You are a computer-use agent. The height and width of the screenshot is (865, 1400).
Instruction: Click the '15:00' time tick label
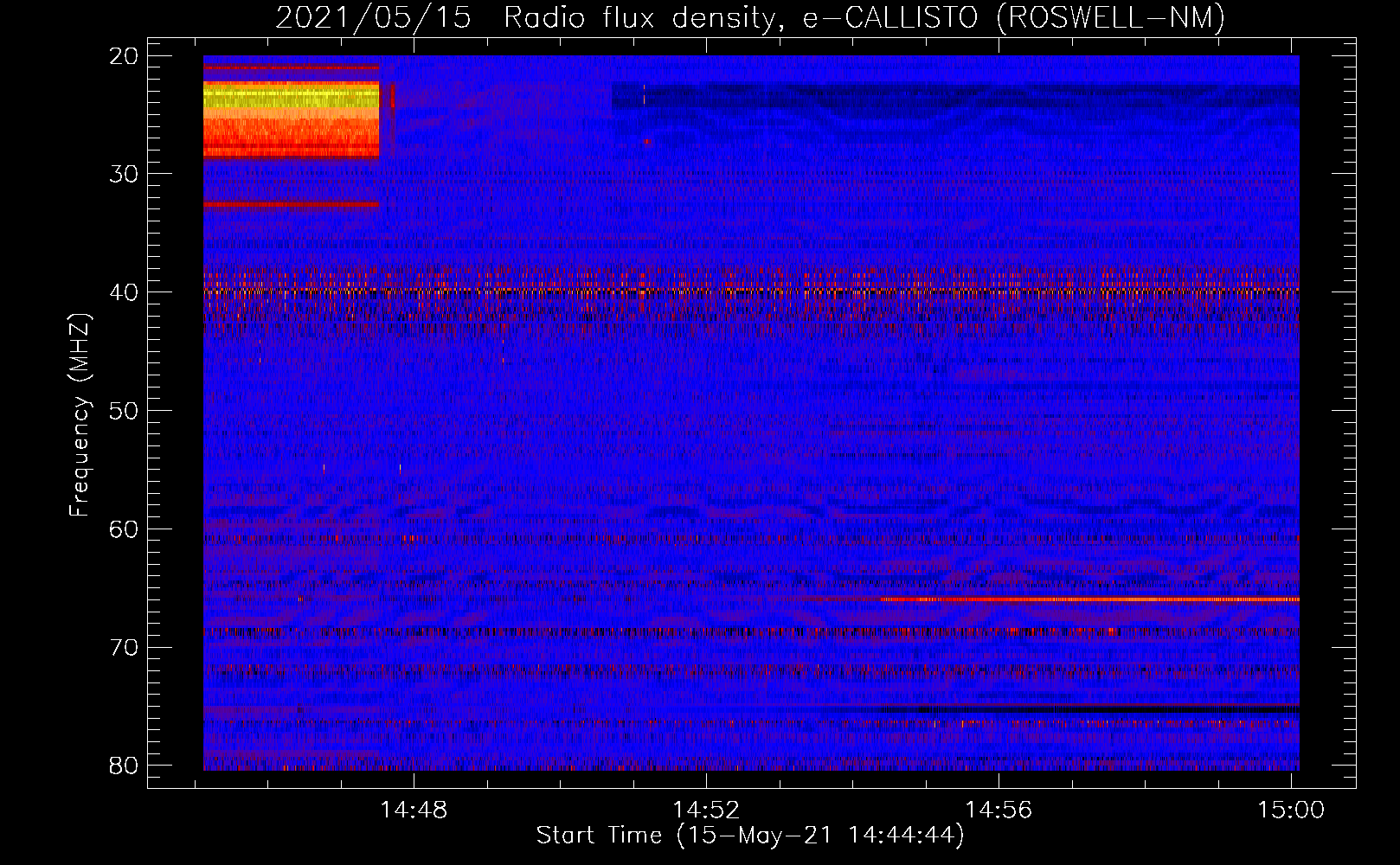tap(1291, 811)
